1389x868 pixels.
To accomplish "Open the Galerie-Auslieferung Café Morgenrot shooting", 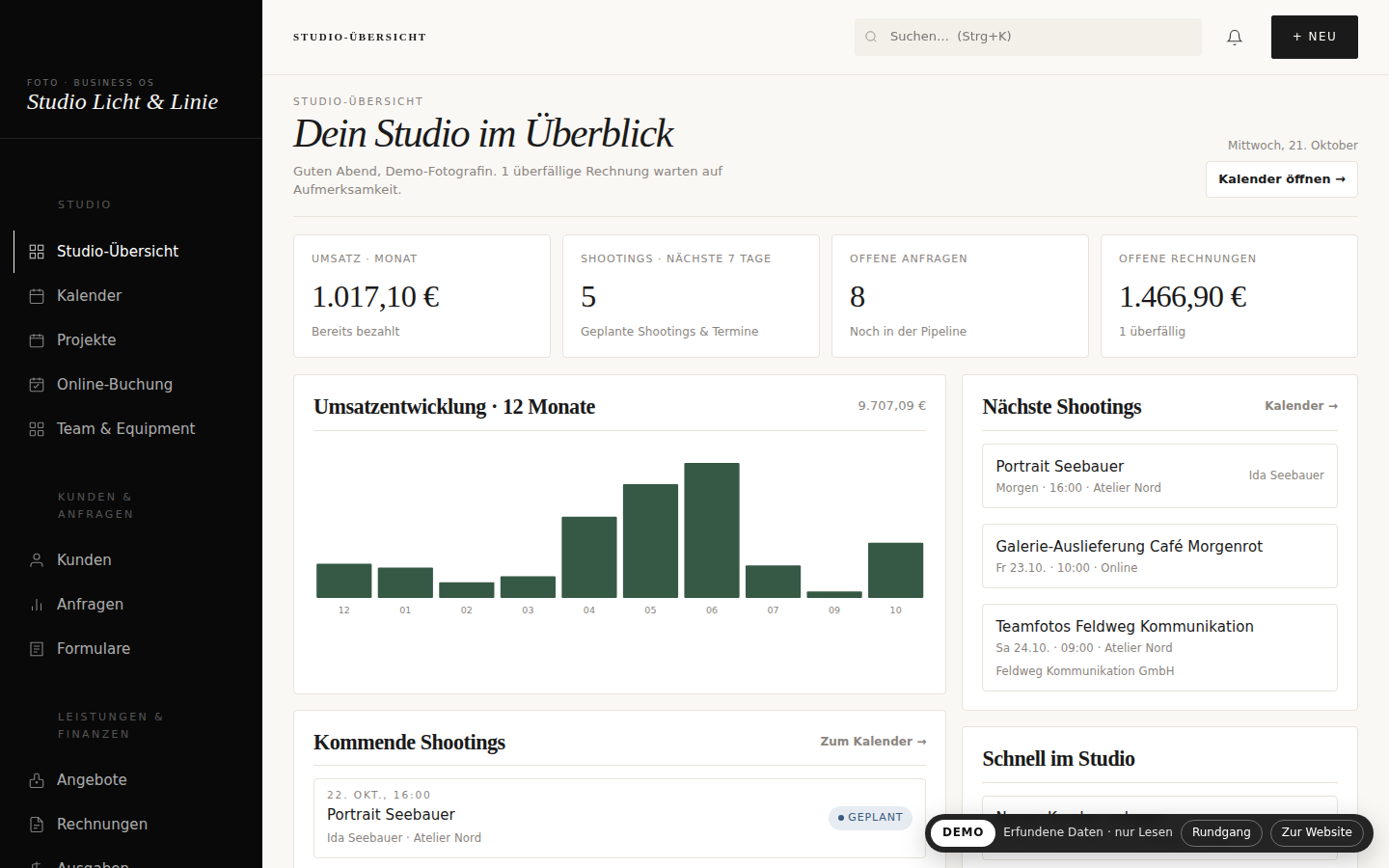I will [1159, 556].
